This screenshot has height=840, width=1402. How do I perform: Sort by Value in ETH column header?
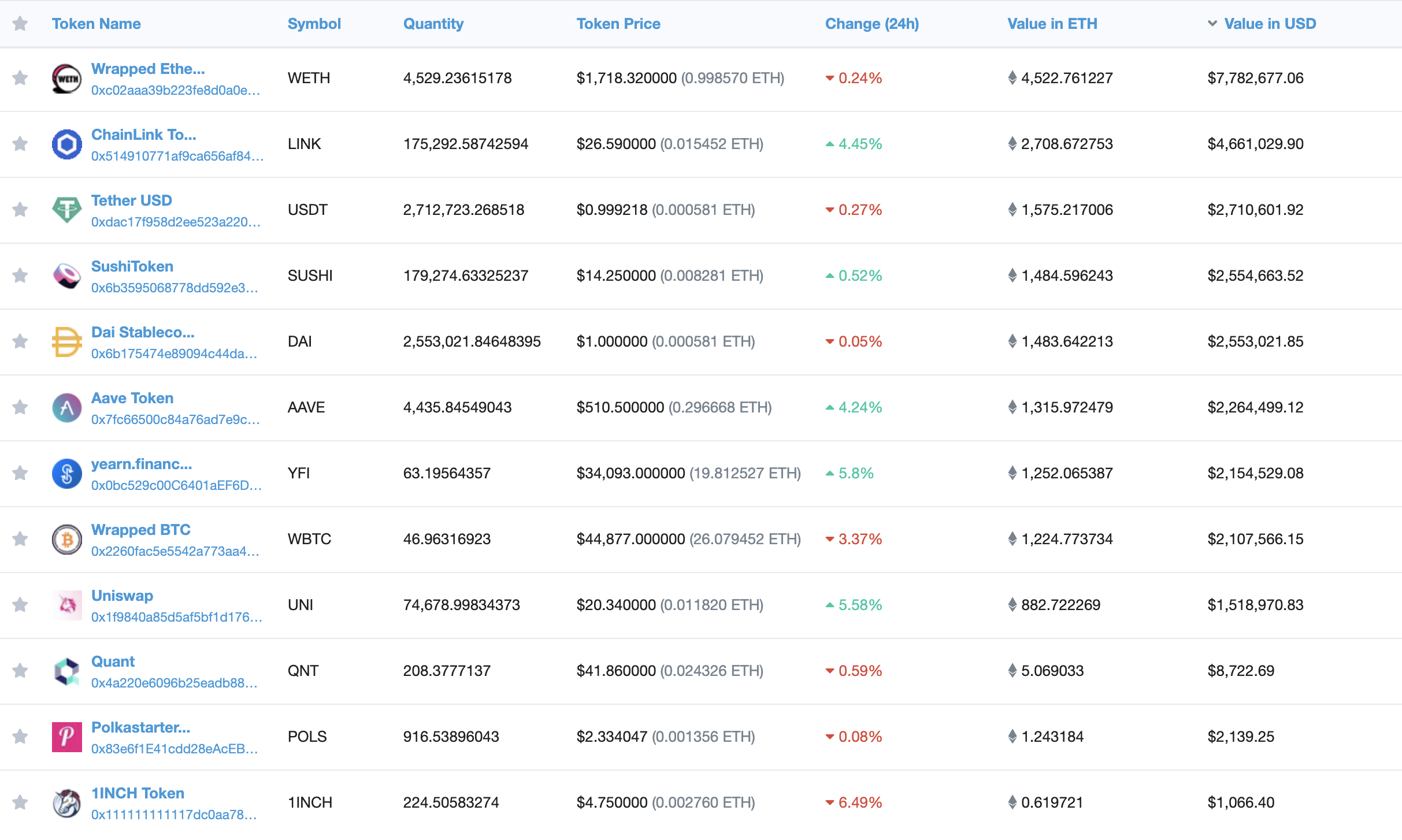[1052, 24]
